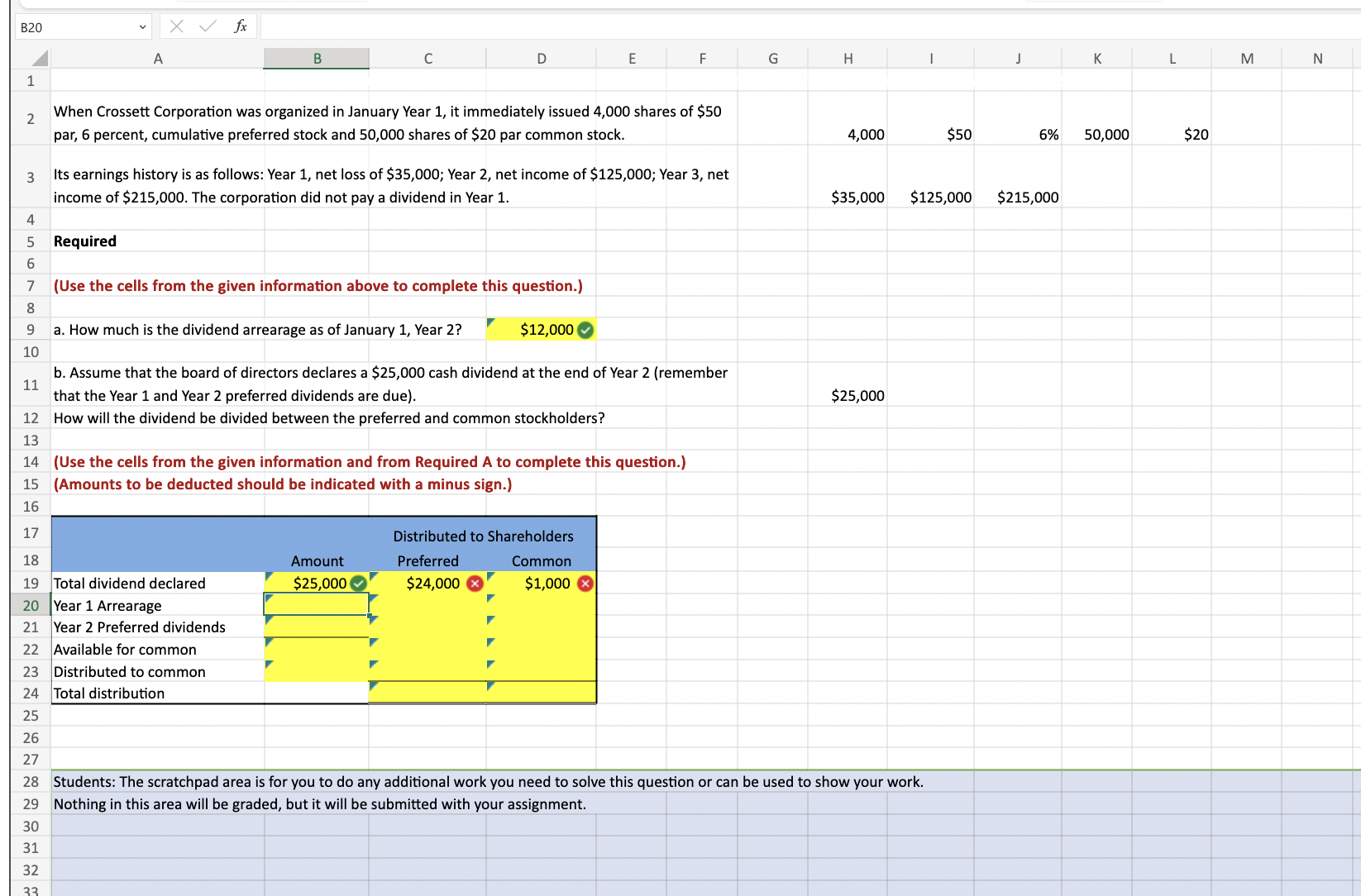The width and height of the screenshot is (1361, 896).
Task: Select Total distribution Preferred cell
Action: coord(427,693)
